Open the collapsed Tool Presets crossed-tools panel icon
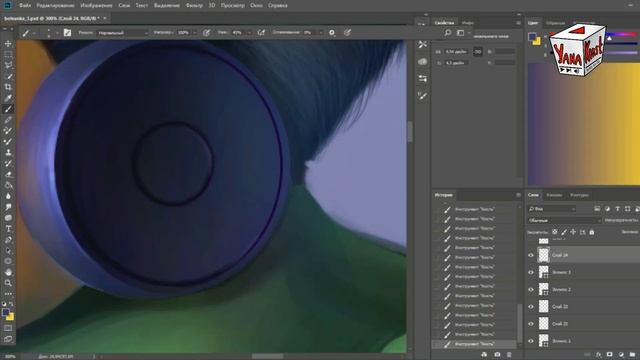This screenshot has height=360, width=640. (x=422, y=44)
